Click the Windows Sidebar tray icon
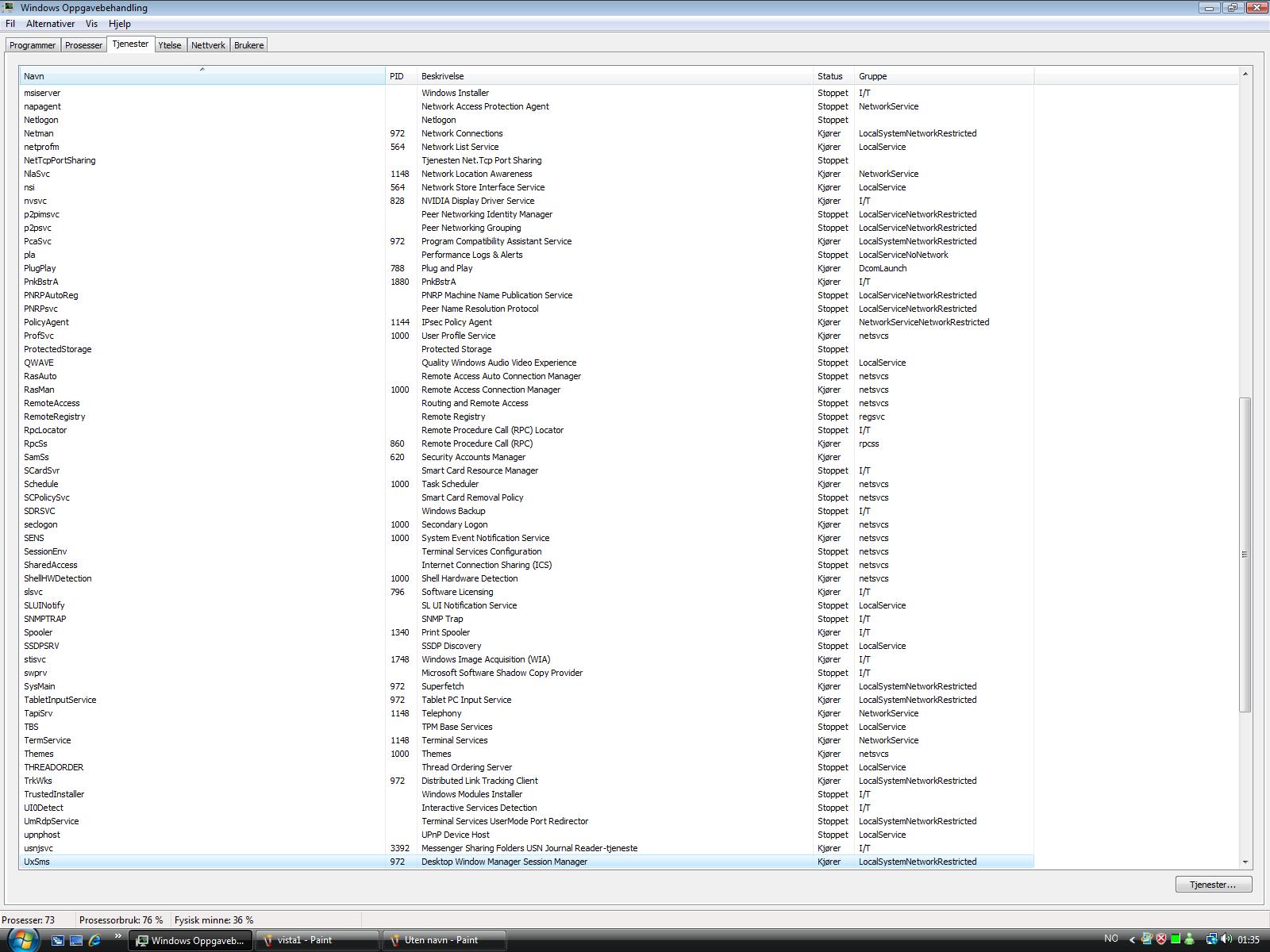This screenshot has width=1270, height=952. pos(1147,939)
